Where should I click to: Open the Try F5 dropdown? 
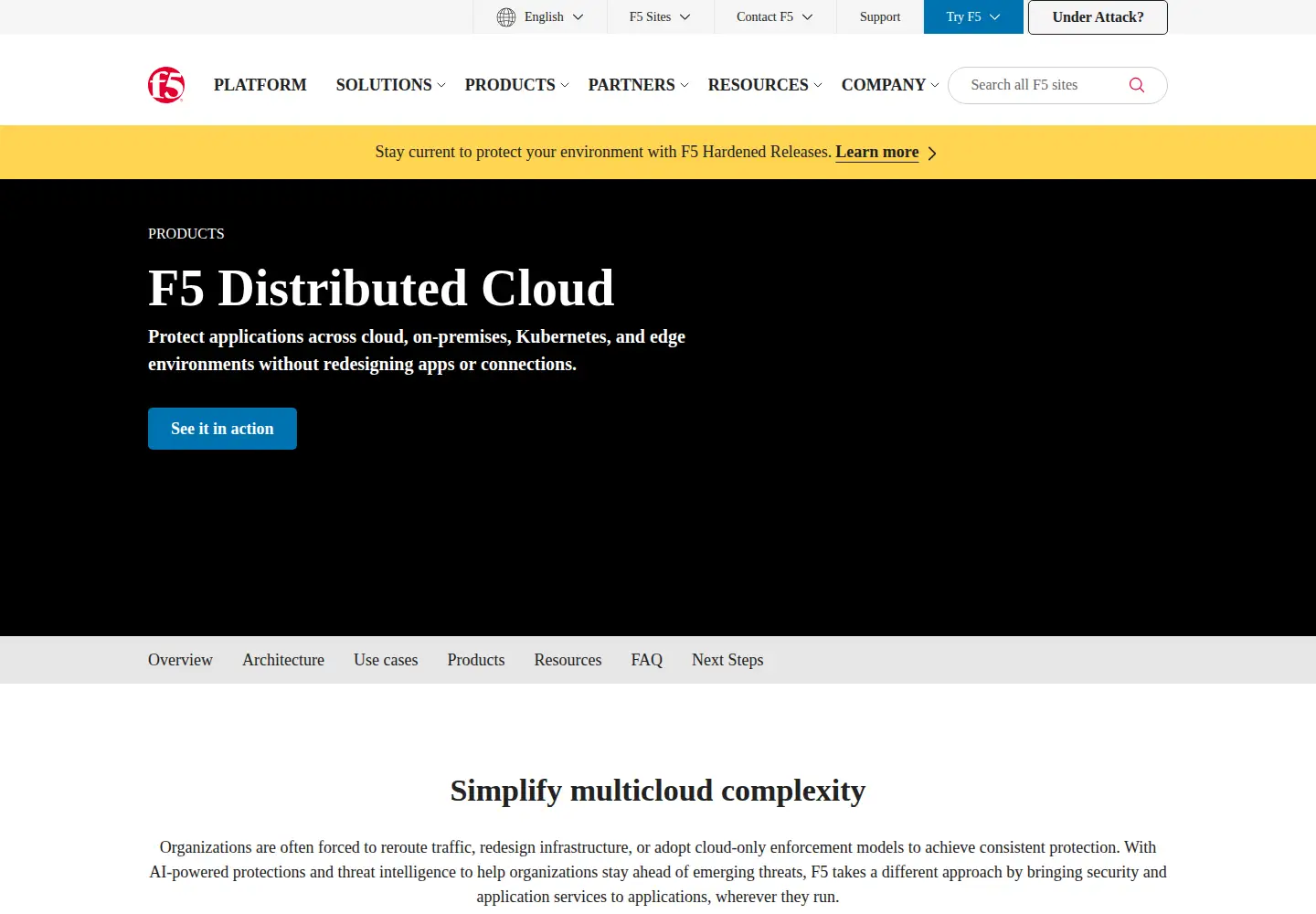973,17
